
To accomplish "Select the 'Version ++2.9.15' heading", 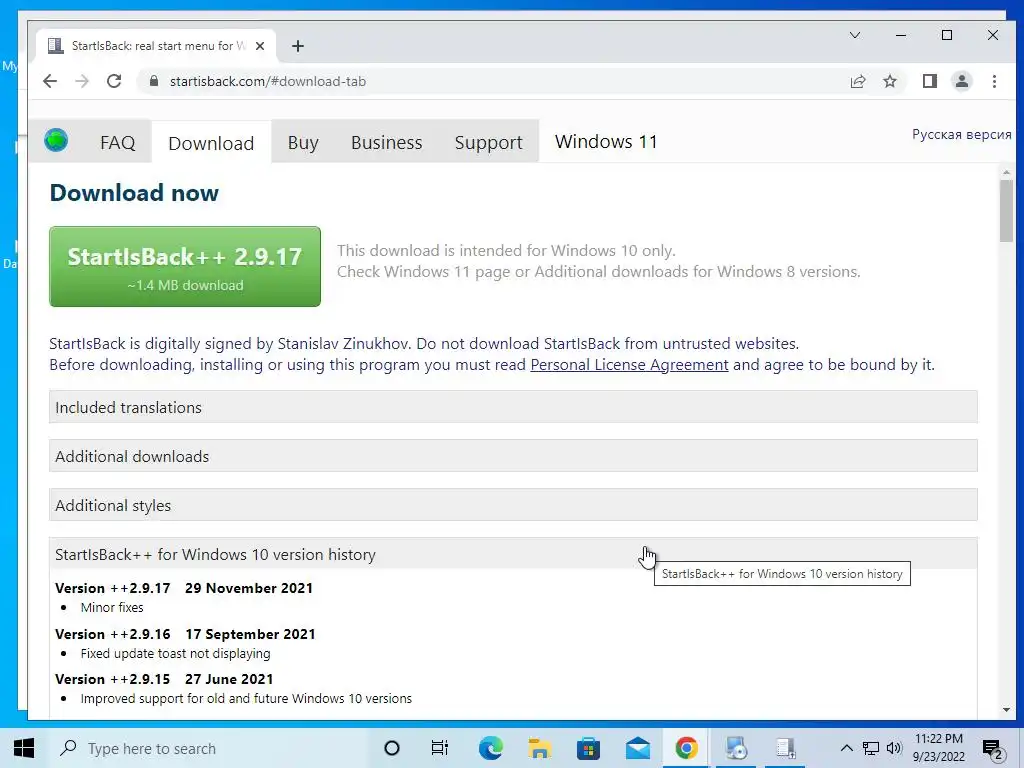I will tap(112, 679).
